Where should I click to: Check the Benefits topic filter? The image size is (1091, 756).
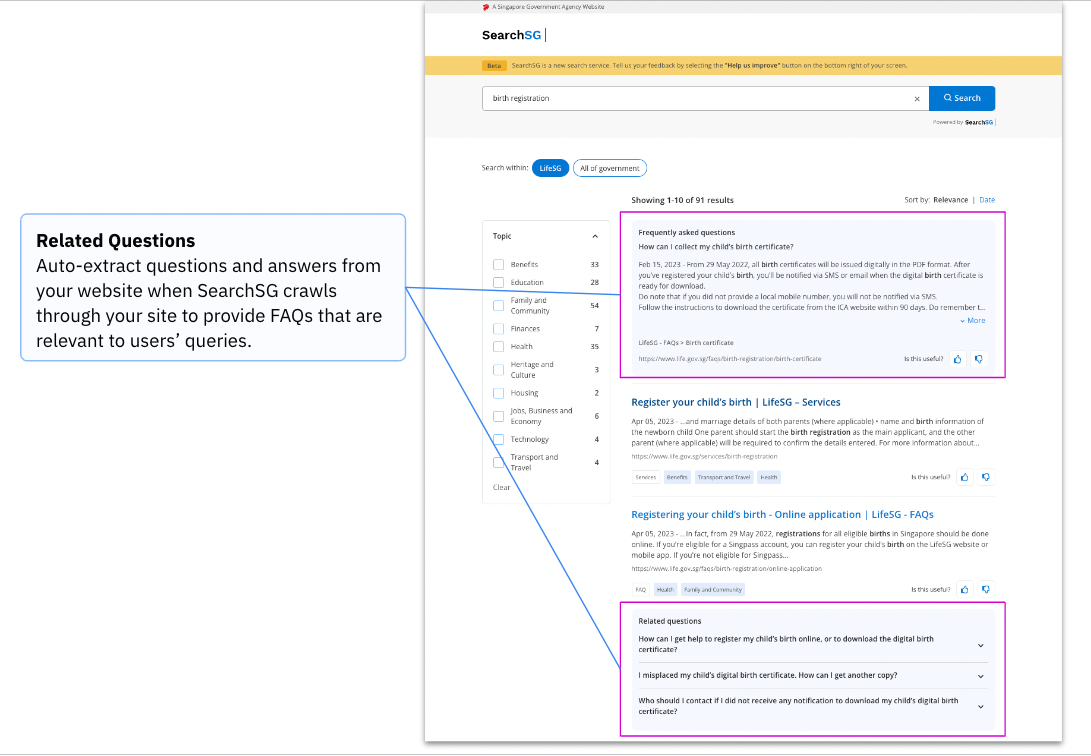pyautogui.click(x=497, y=263)
